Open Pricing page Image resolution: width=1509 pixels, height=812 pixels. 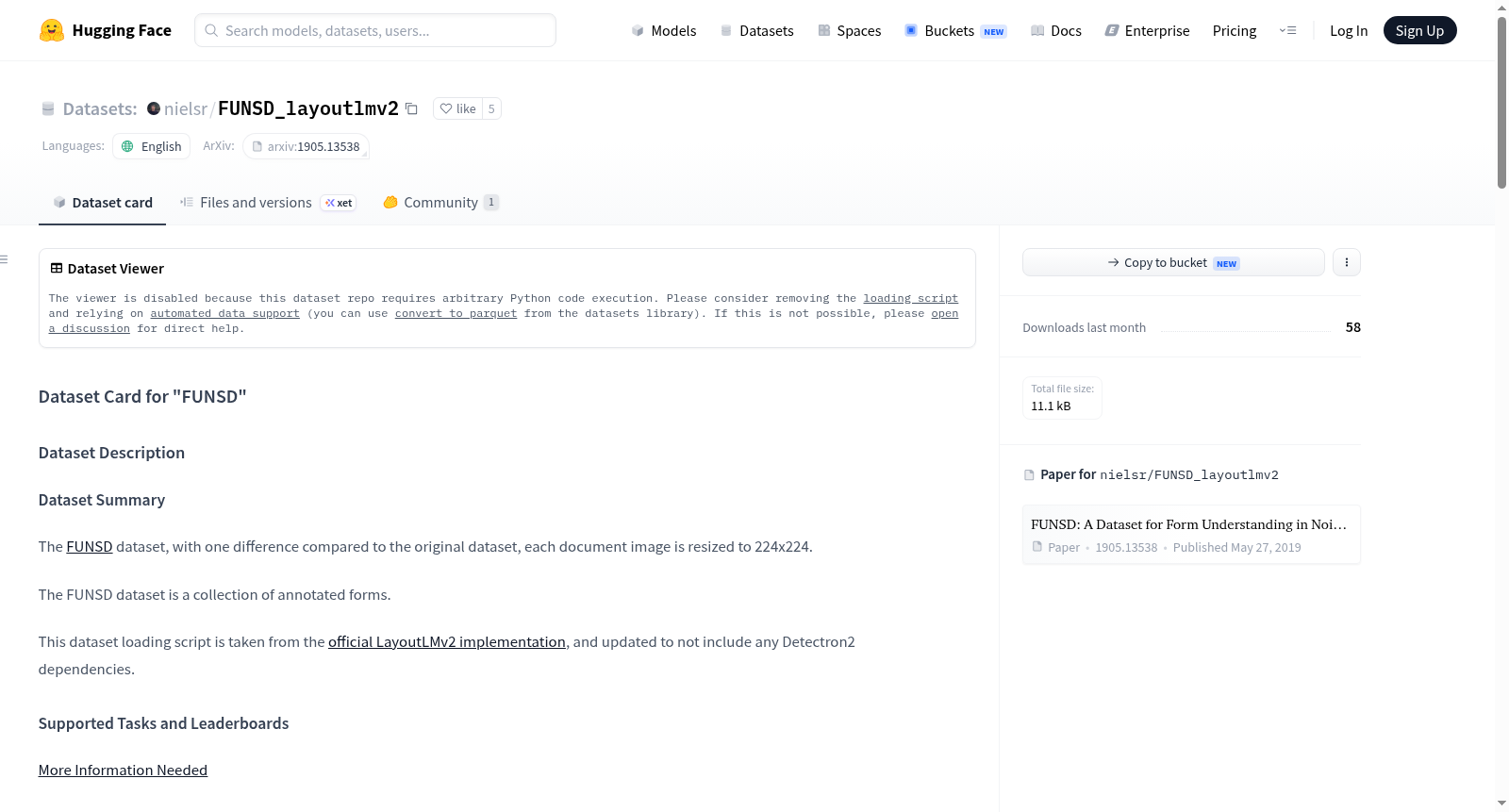(1234, 30)
